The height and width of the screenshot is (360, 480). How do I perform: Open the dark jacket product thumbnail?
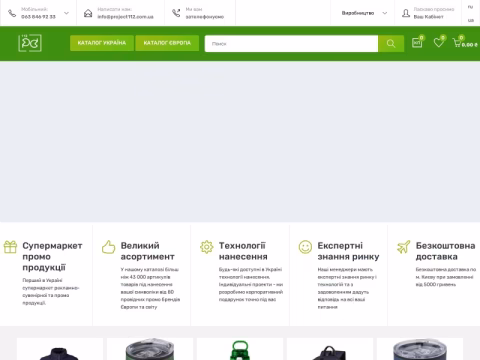click(60, 349)
